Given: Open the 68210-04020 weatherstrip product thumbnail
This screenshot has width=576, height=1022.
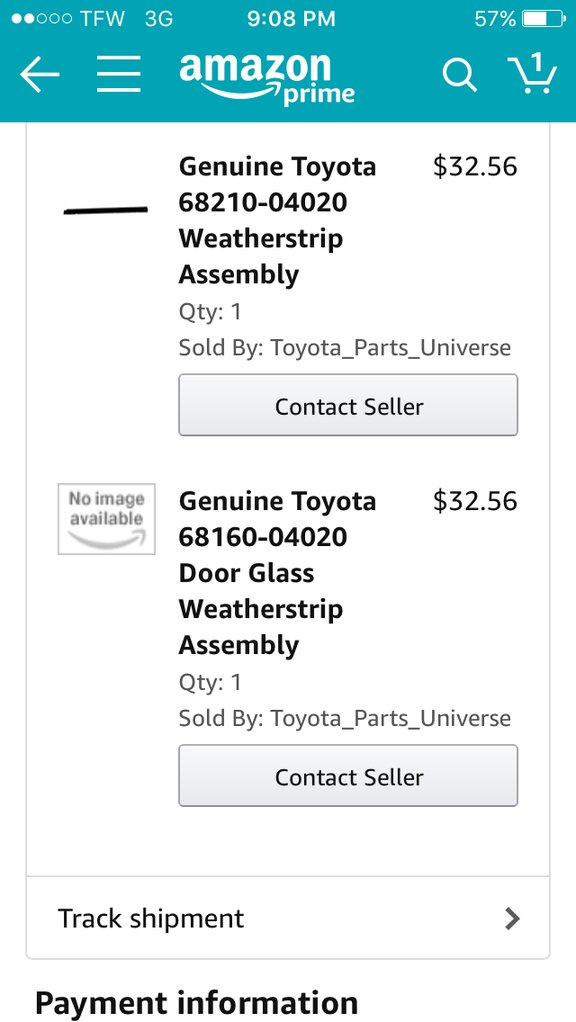Looking at the screenshot, I should [x=106, y=210].
